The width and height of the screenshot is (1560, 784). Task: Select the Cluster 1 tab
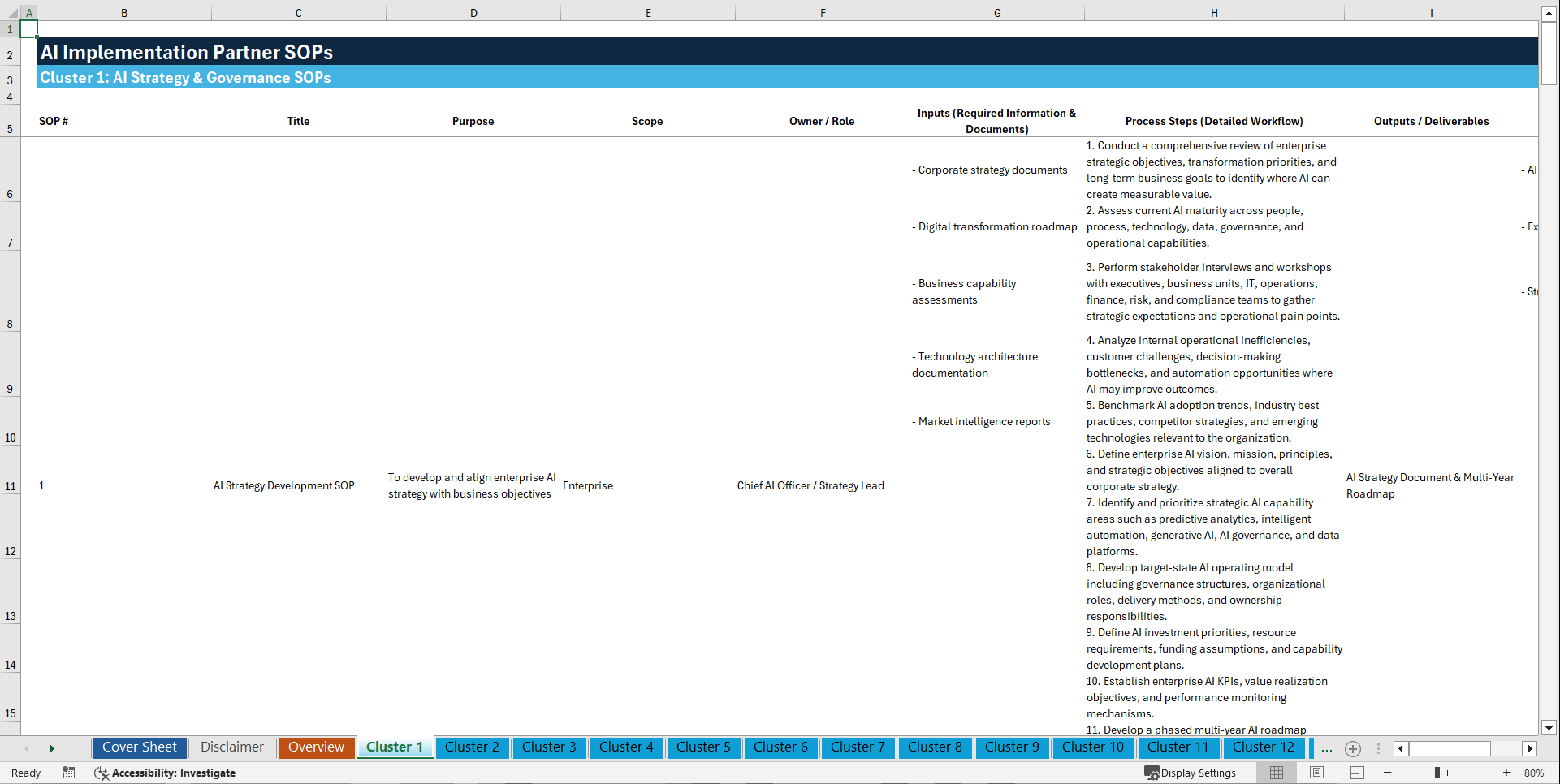point(395,747)
